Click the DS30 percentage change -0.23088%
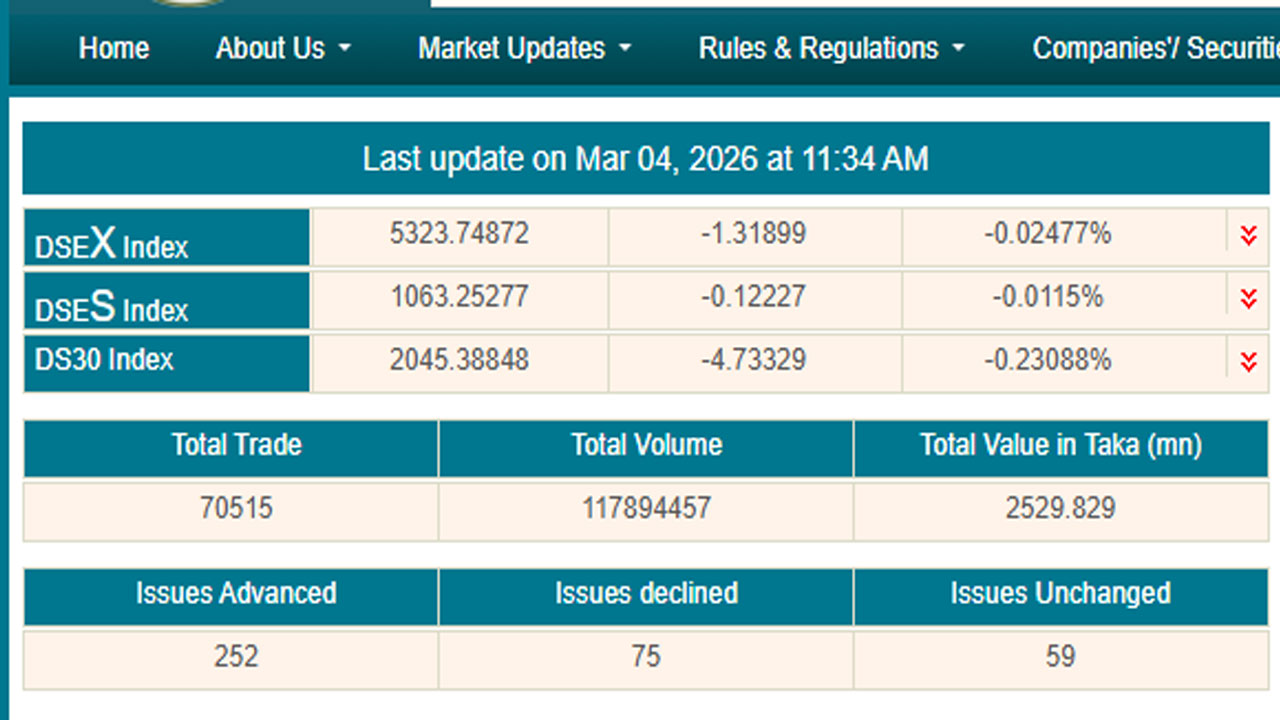This screenshot has width=1280, height=720. pos(1047,360)
